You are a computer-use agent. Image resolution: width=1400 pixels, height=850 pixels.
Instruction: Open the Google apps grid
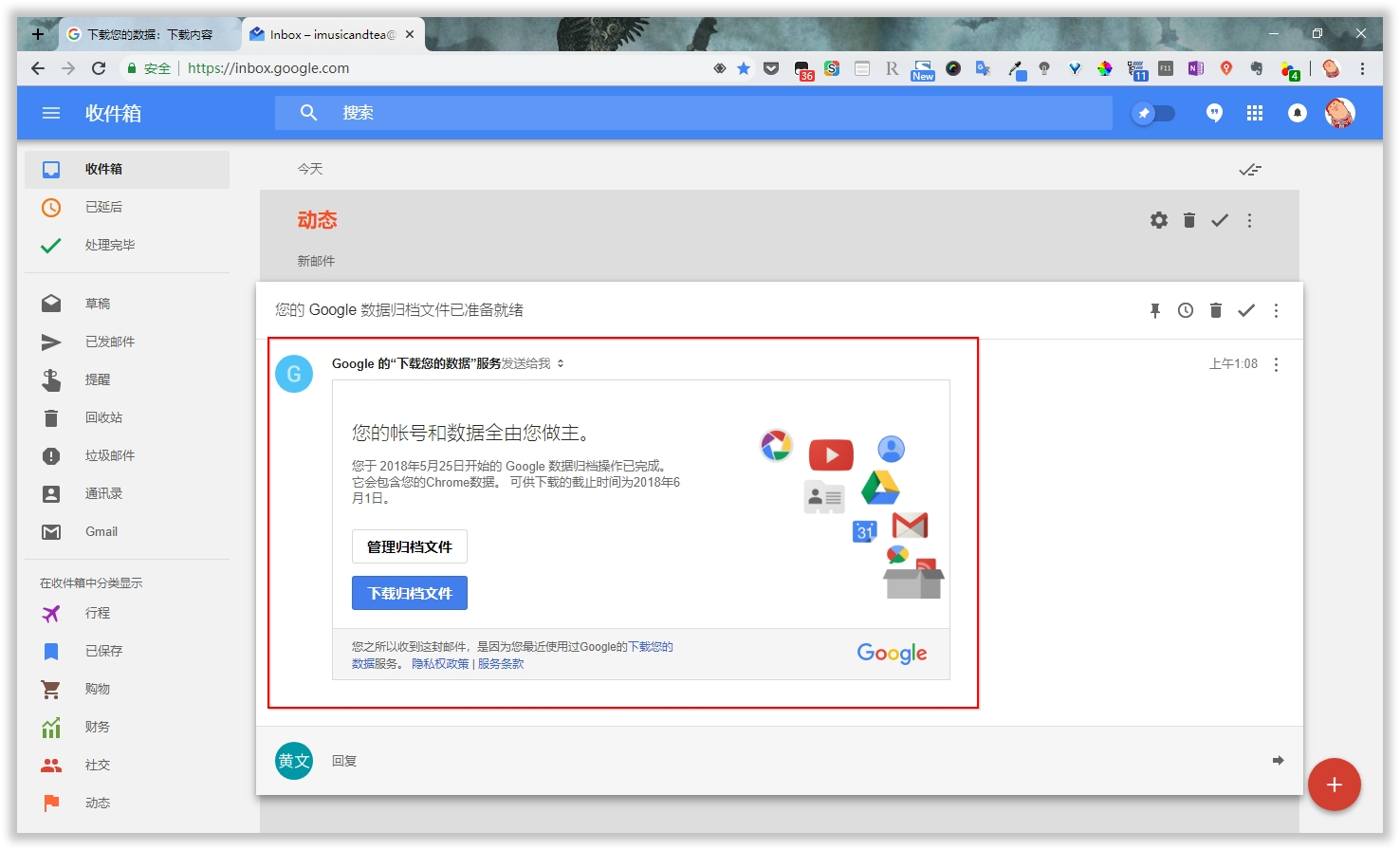click(1255, 113)
